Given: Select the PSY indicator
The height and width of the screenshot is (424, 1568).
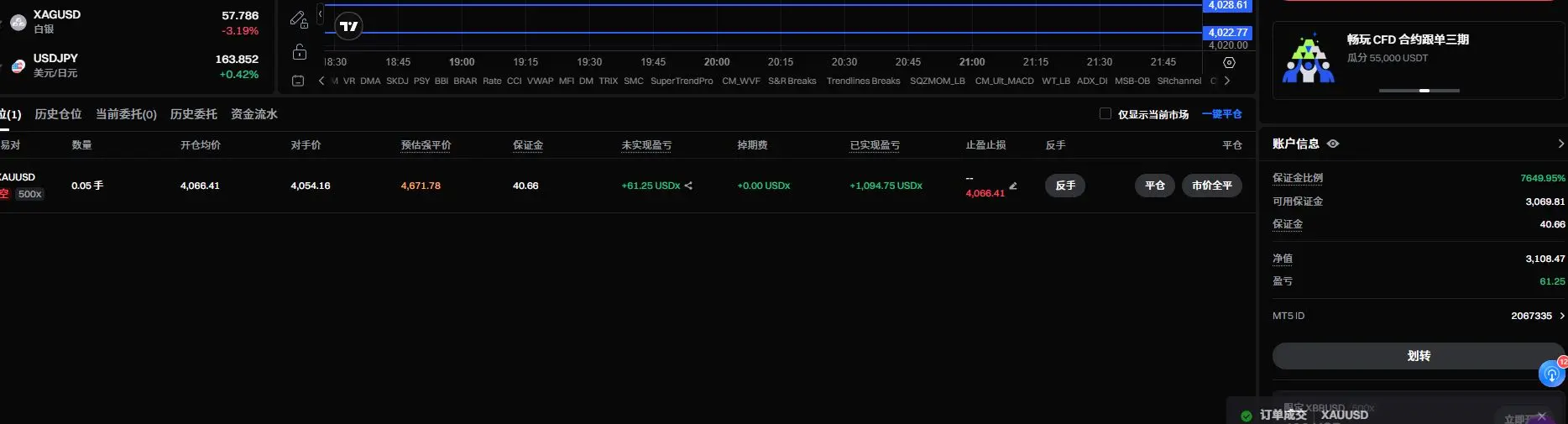Looking at the screenshot, I should click(421, 81).
